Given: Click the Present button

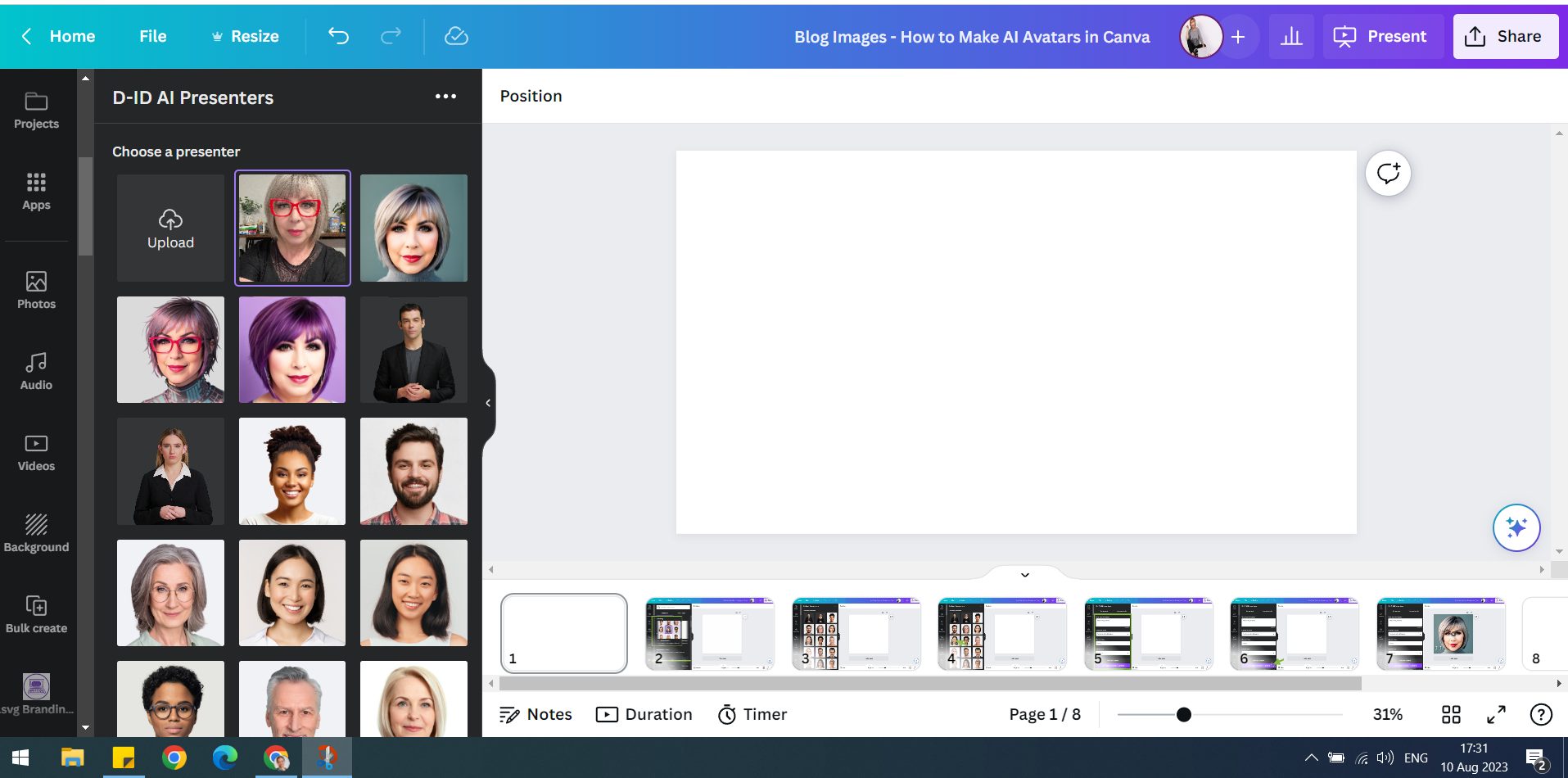Looking at the screenshot, I should click(1382, 36).
